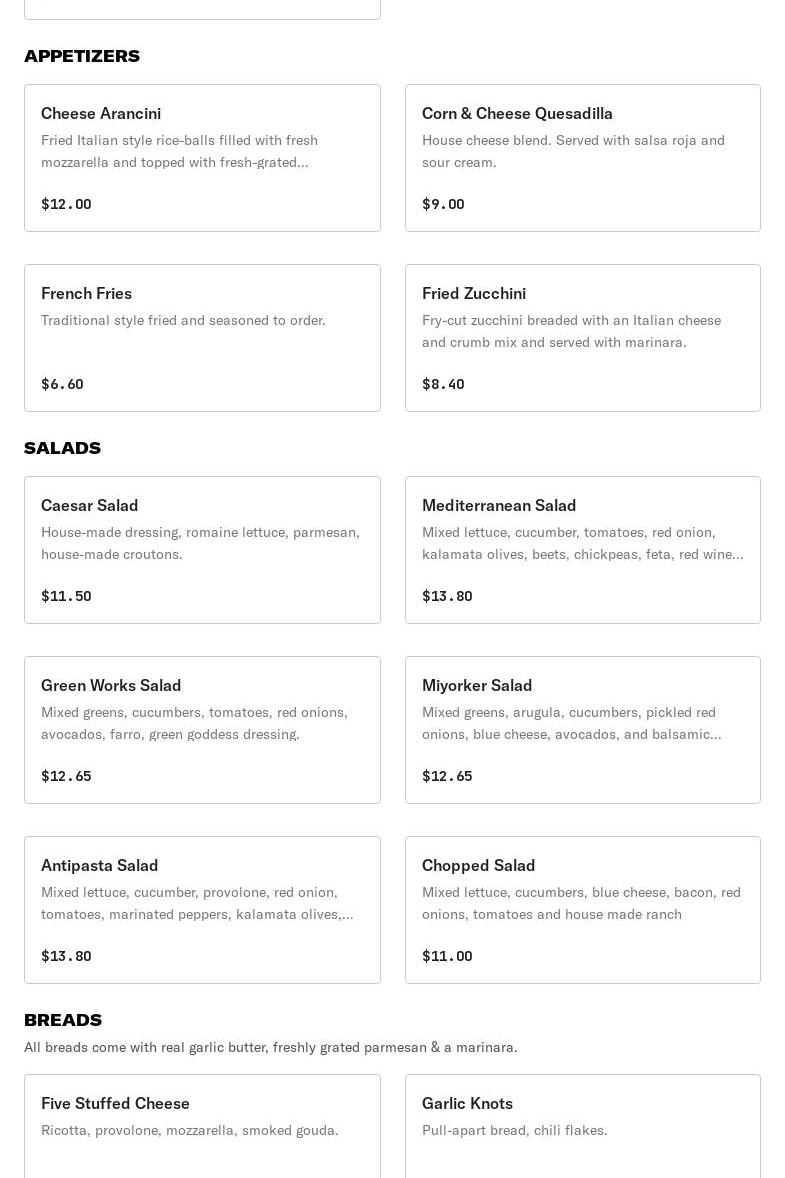Pick the Green Works Salad

coord(111,686)
